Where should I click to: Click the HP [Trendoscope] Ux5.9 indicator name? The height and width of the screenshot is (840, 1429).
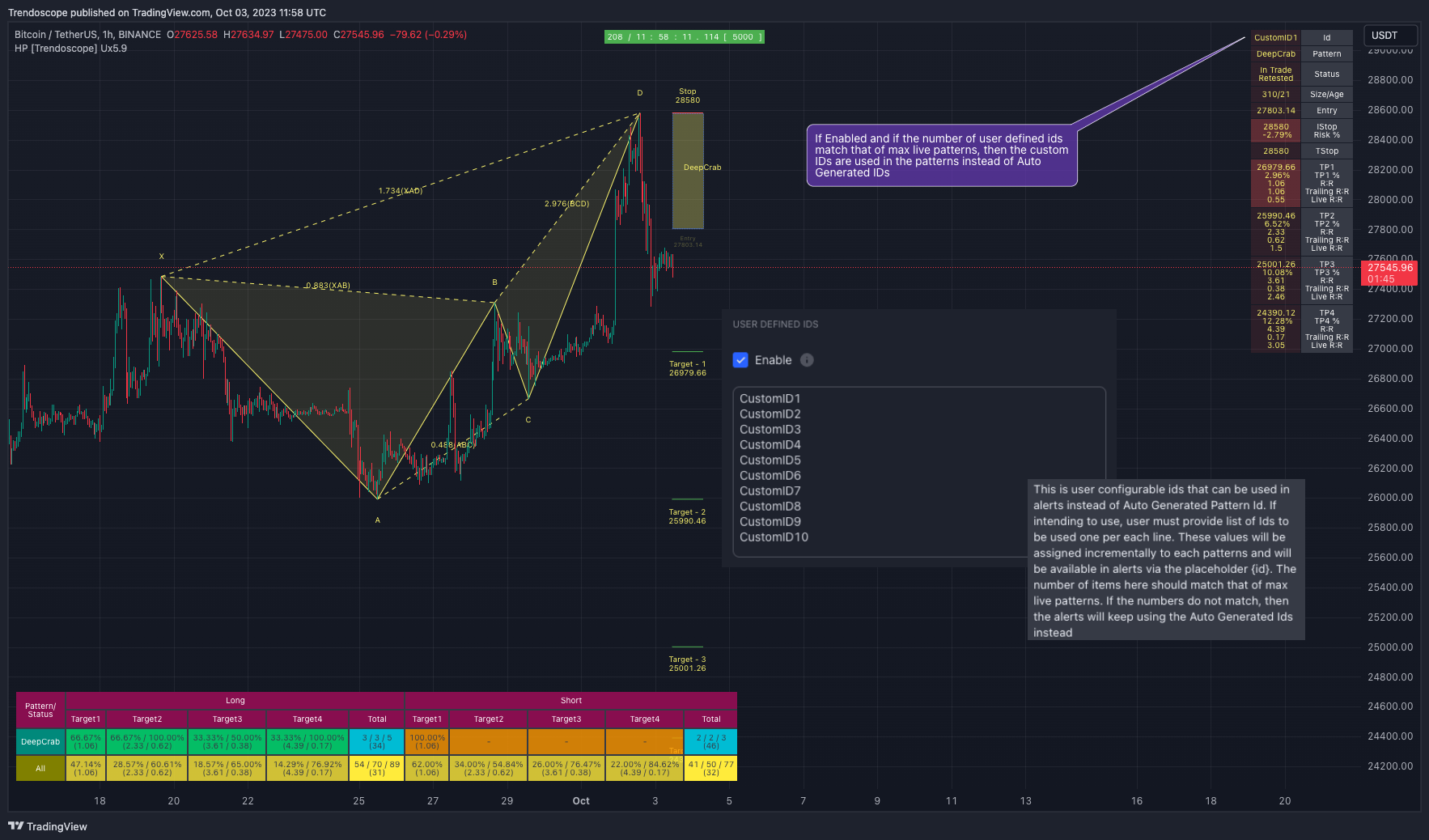70,49
